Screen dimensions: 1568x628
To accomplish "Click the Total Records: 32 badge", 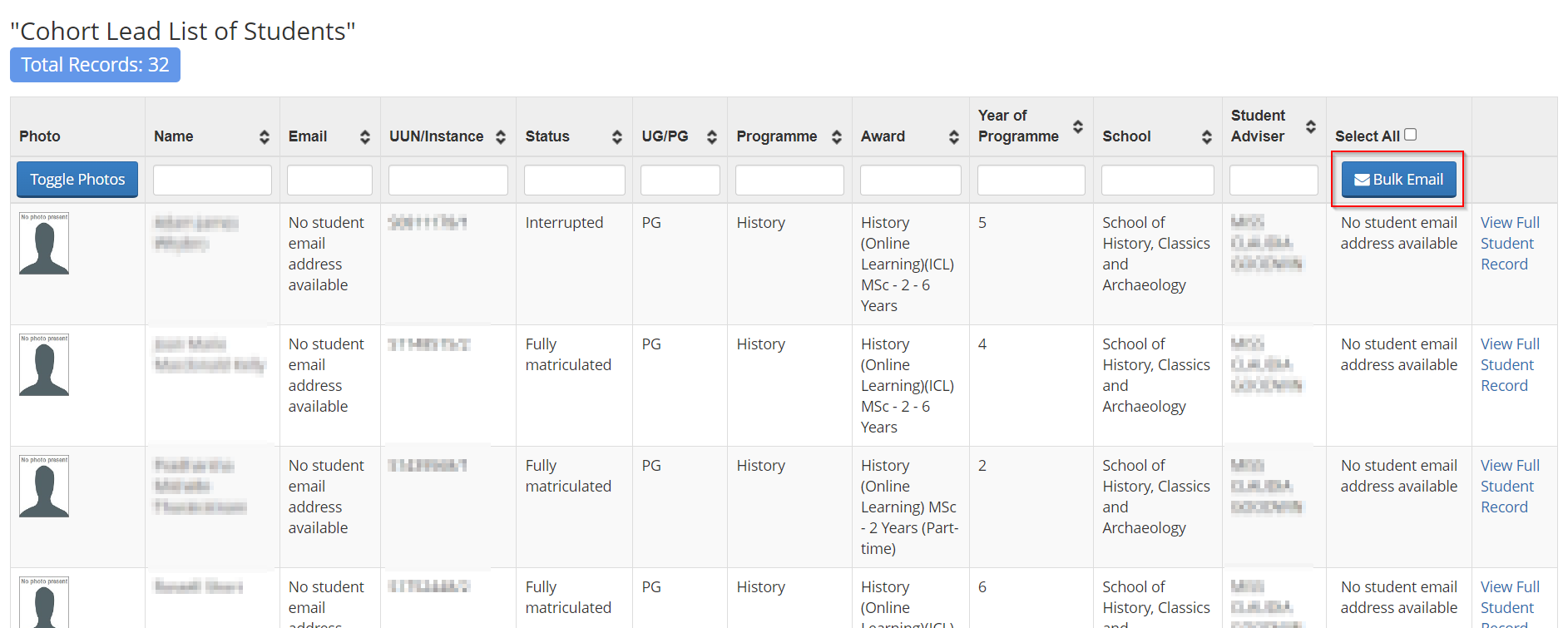I will (x=95, y=65).
